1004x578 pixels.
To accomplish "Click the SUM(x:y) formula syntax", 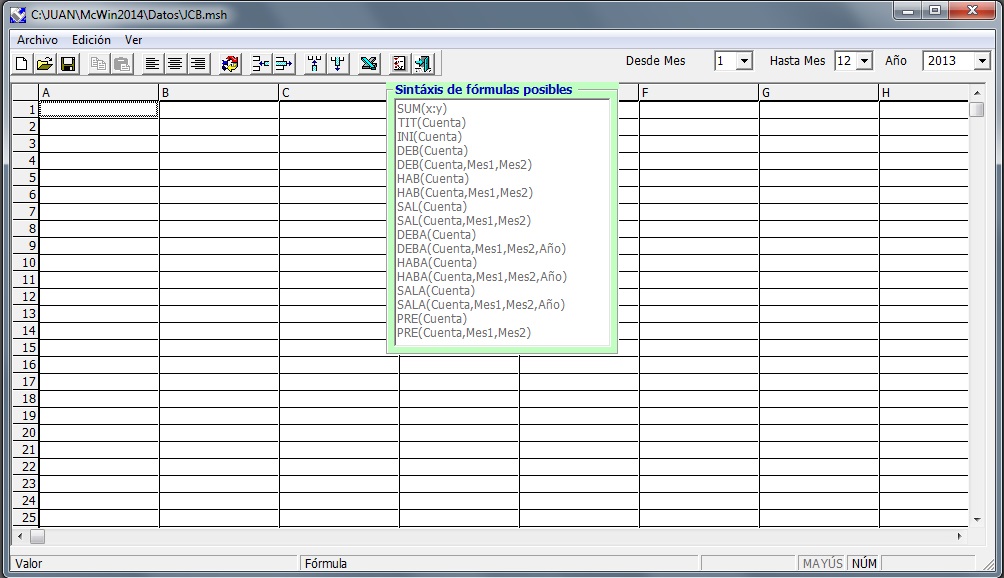I will tap(422, 109).
